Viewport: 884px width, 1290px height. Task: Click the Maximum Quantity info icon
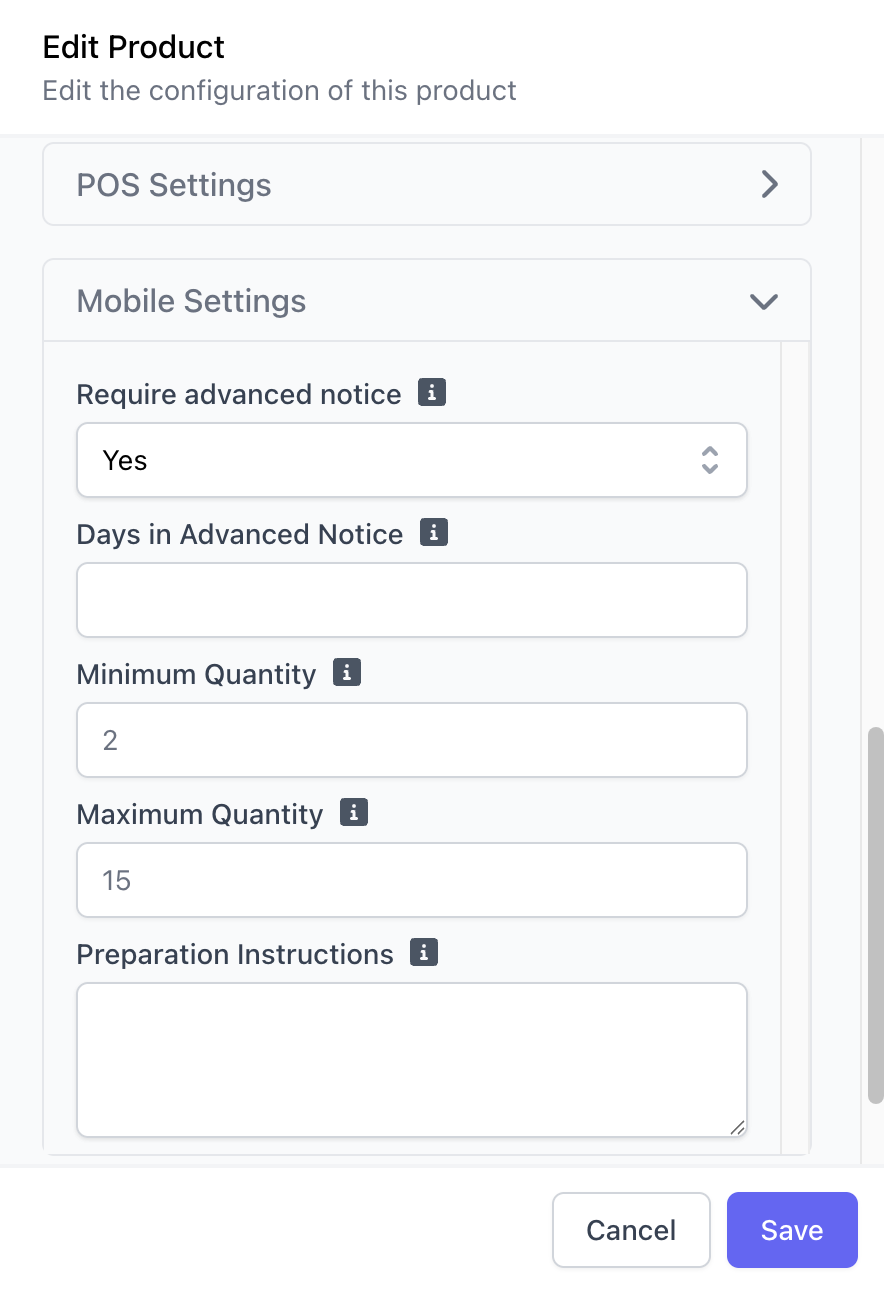354,813
